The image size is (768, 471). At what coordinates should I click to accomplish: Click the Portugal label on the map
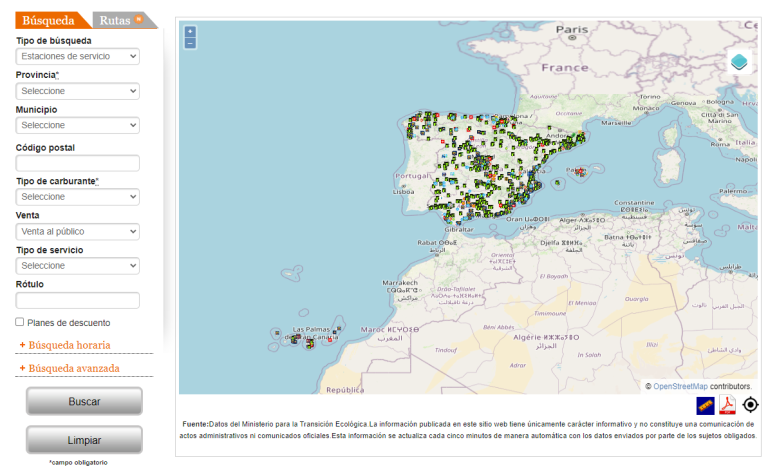pos(412,176)
